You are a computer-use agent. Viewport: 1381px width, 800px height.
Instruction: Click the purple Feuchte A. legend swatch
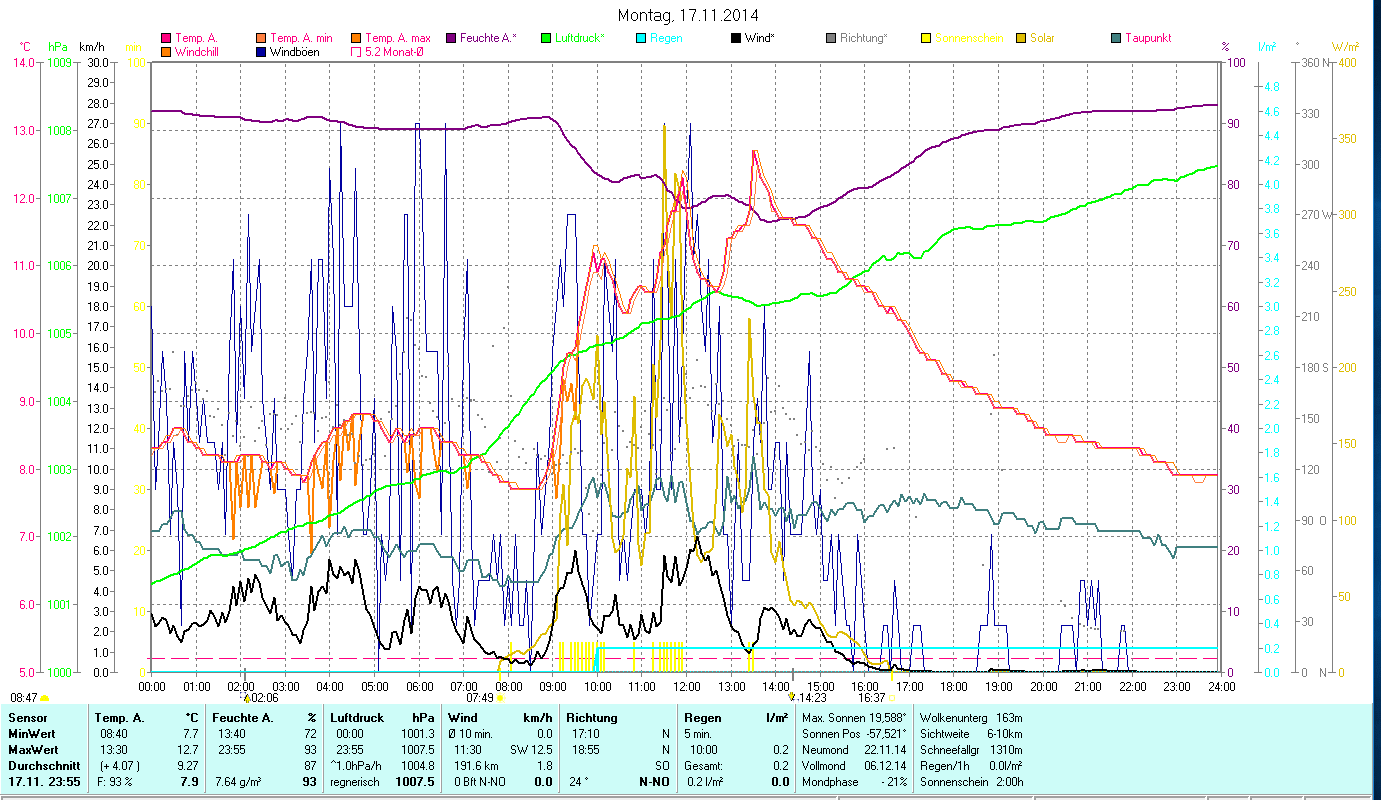[451, 38]
